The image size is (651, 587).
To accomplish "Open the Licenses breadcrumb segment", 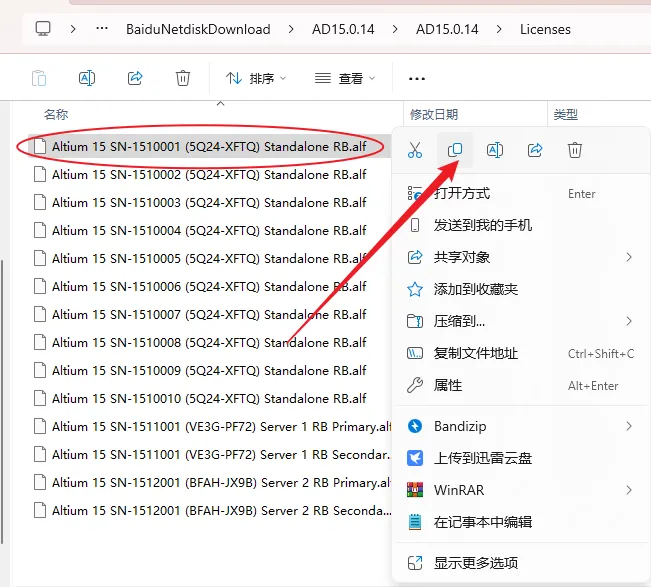I will click(545, 29).
